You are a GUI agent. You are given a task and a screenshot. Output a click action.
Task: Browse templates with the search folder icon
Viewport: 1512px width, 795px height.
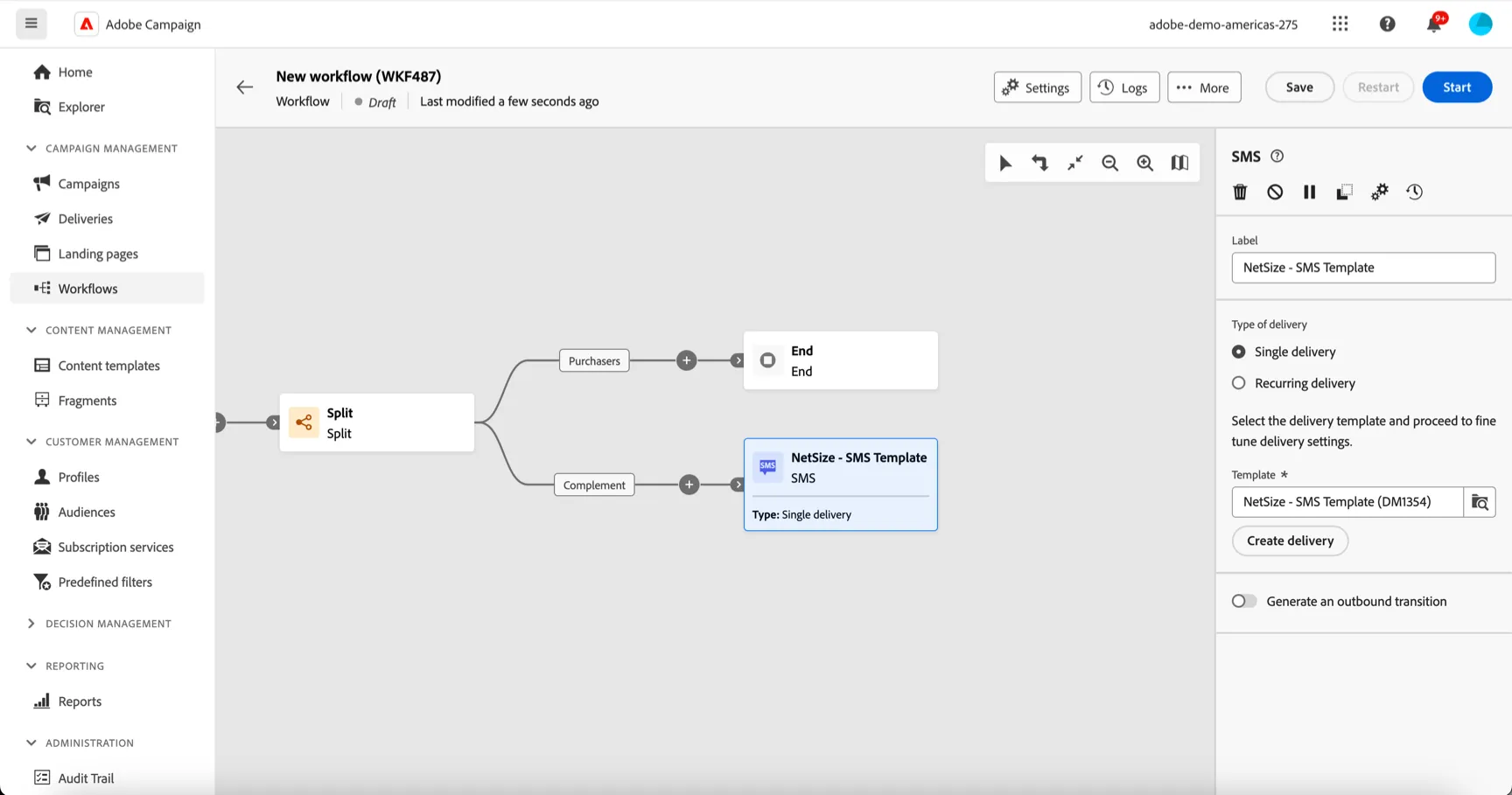click(1480, 502)
